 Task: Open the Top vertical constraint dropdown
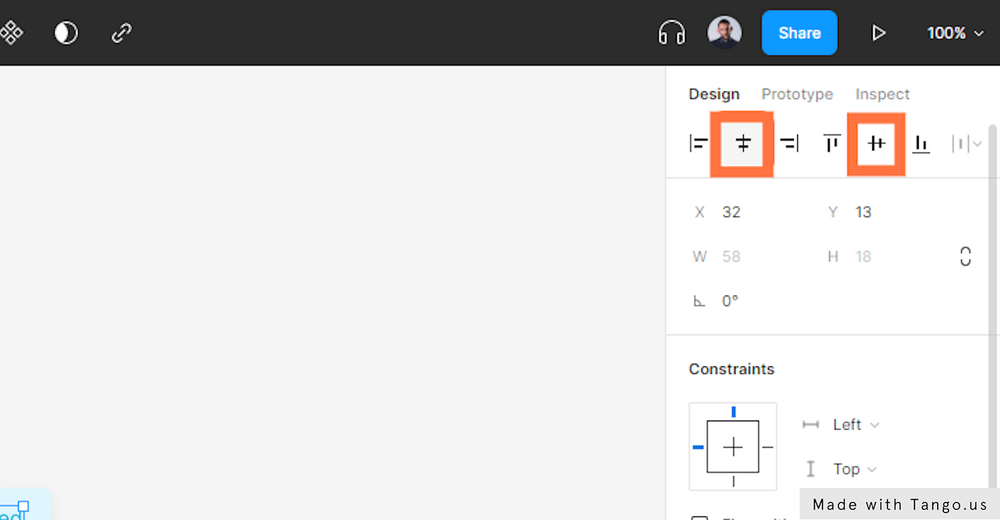pyautogui.click(x=854, y=469)
